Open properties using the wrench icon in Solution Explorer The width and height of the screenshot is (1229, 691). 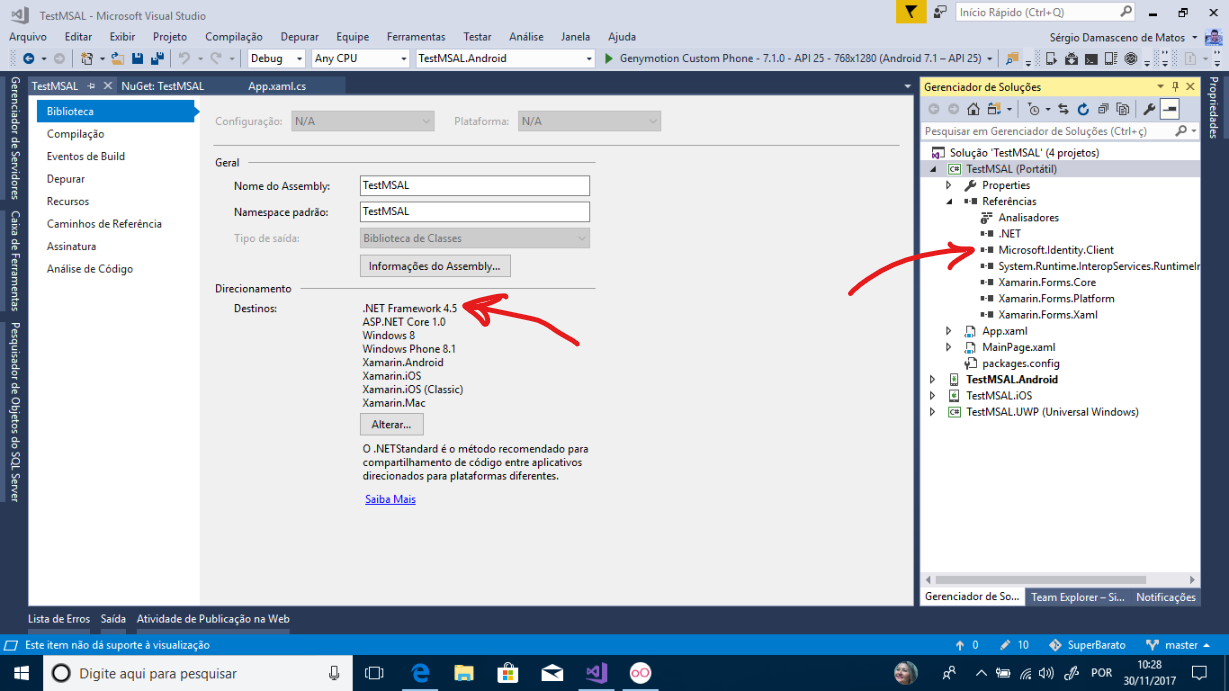(1150, 107)
